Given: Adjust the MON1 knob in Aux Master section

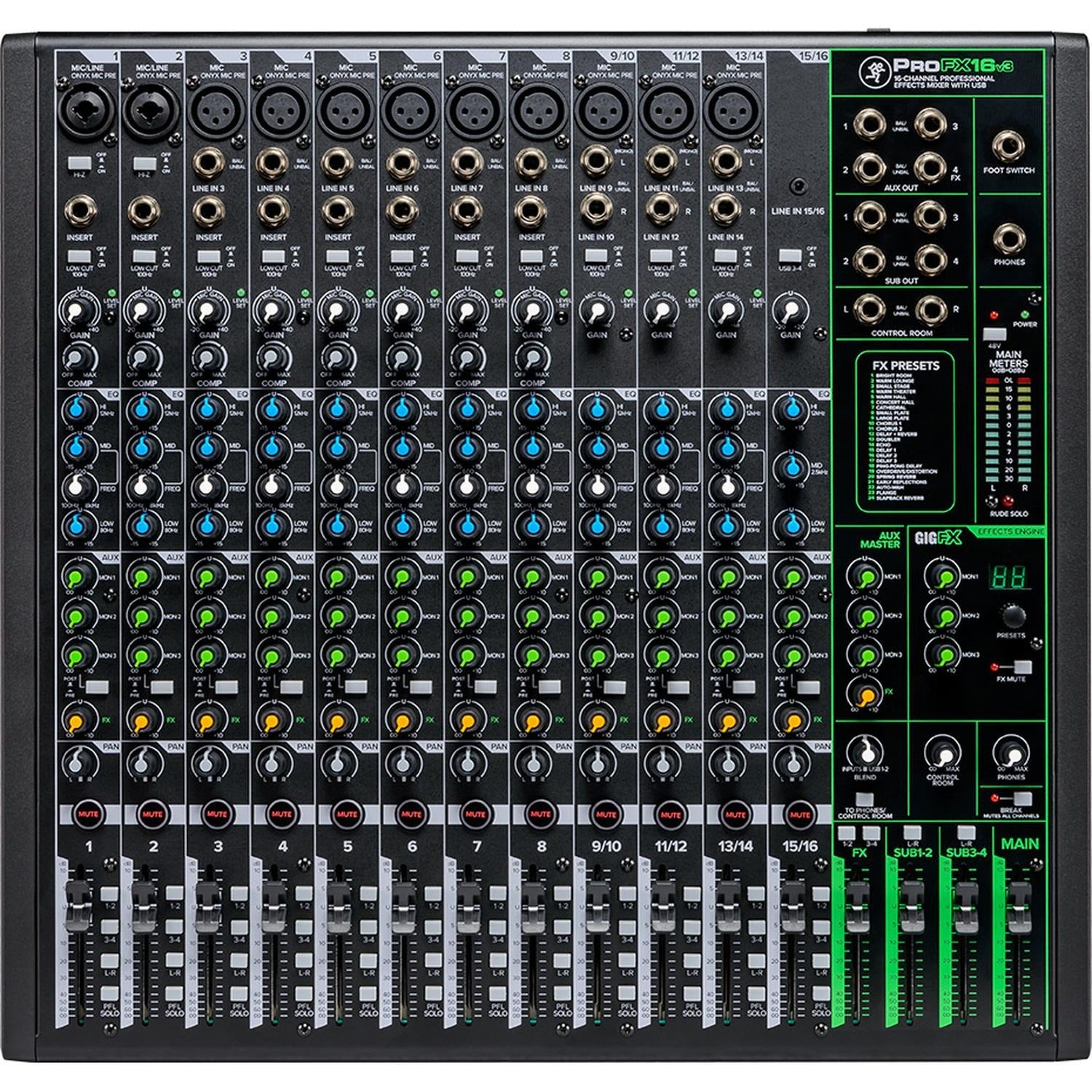Looking at the screenshot, I should (864, 576).
